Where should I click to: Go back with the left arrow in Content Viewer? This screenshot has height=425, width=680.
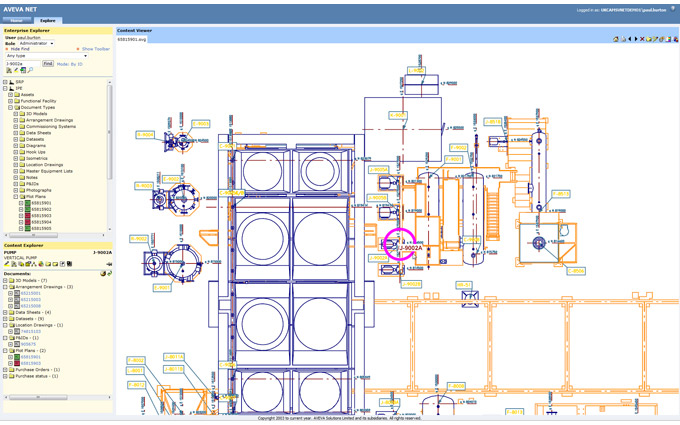click(x=630, y=39)
